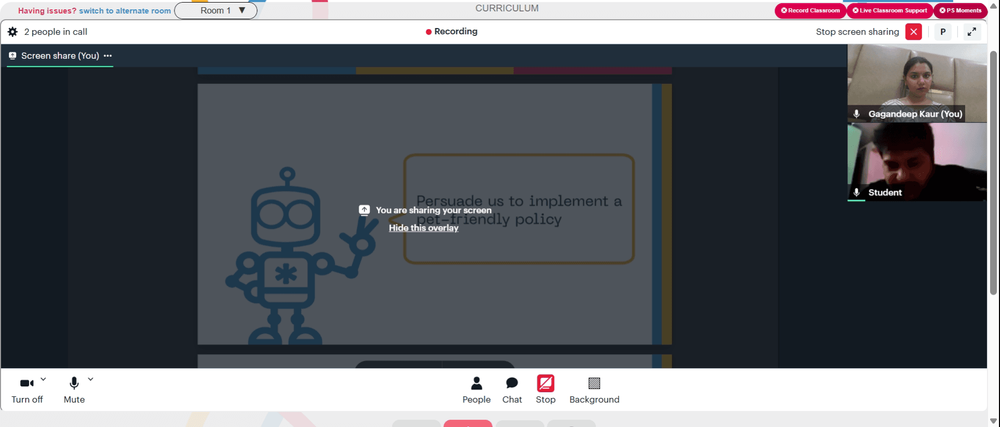Click the Stop screen sharing label
Viewport: 1000px width, 427px height.
coord(857,32)
